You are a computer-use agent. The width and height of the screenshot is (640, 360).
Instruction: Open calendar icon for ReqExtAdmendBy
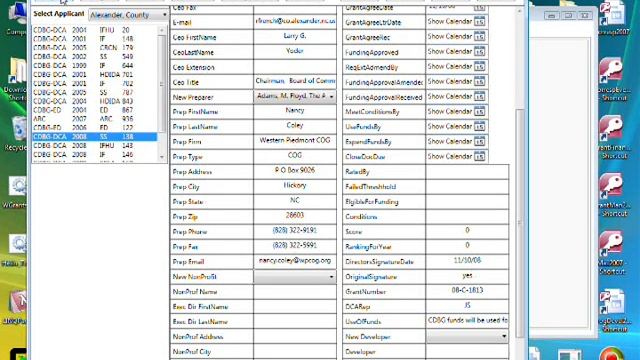[x=480, y=67]
